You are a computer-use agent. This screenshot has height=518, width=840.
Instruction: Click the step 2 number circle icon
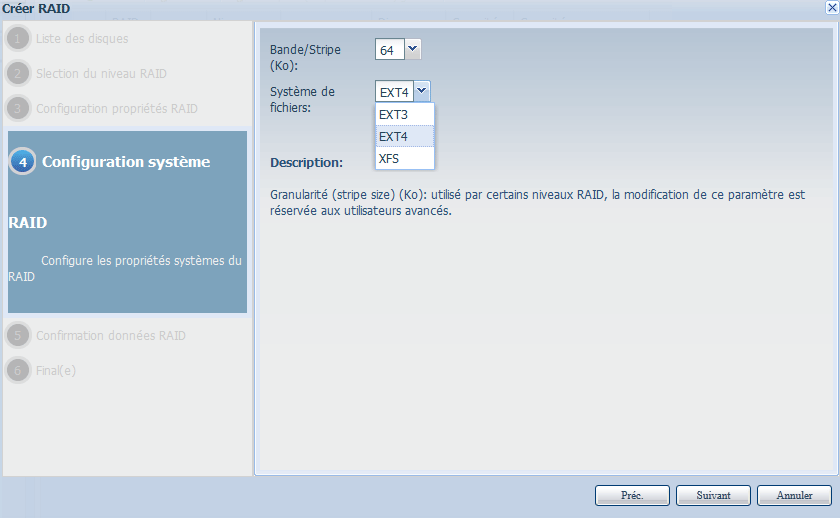tap(18, 73)
